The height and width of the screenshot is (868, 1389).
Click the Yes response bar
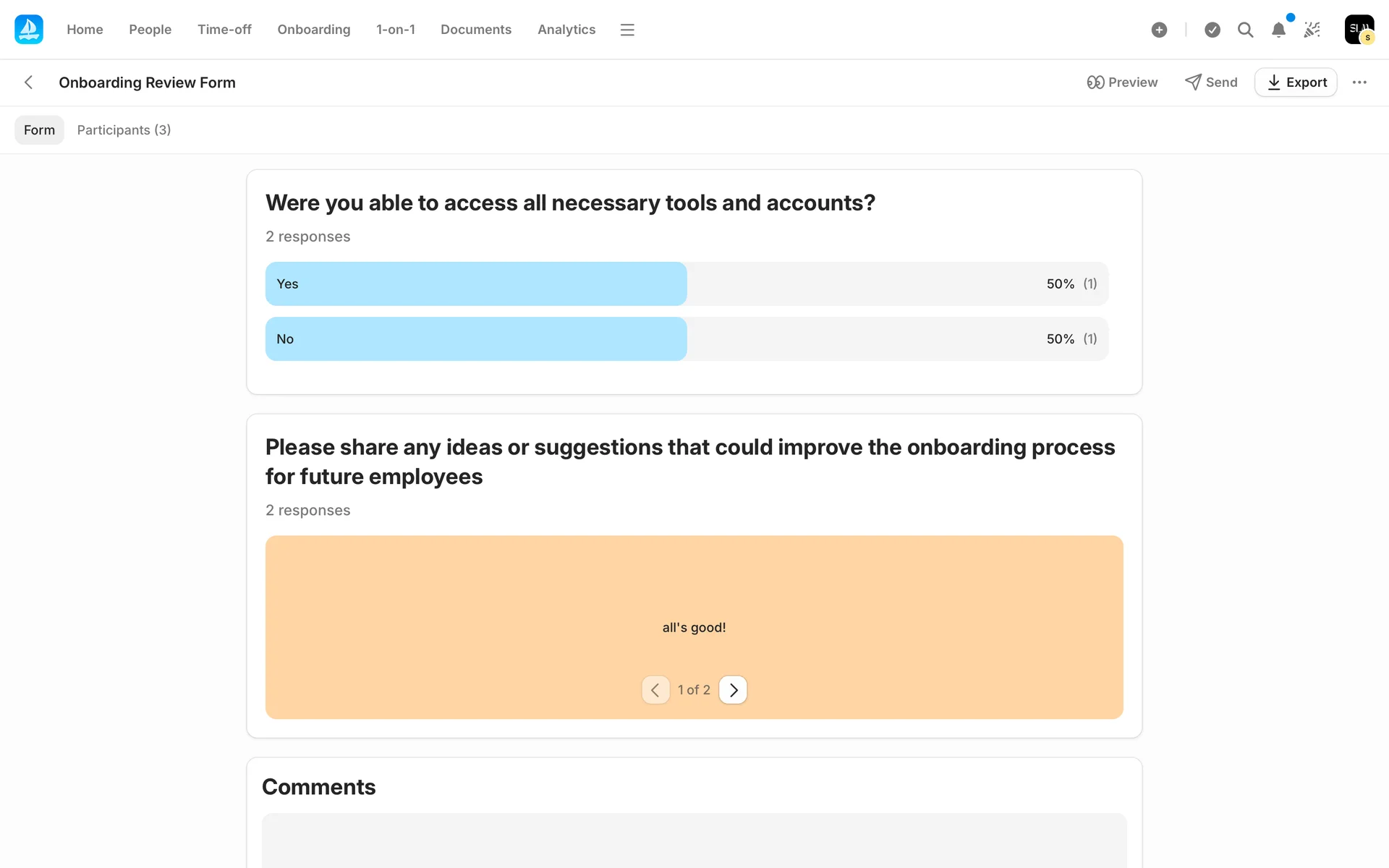[x=475, y=284]
